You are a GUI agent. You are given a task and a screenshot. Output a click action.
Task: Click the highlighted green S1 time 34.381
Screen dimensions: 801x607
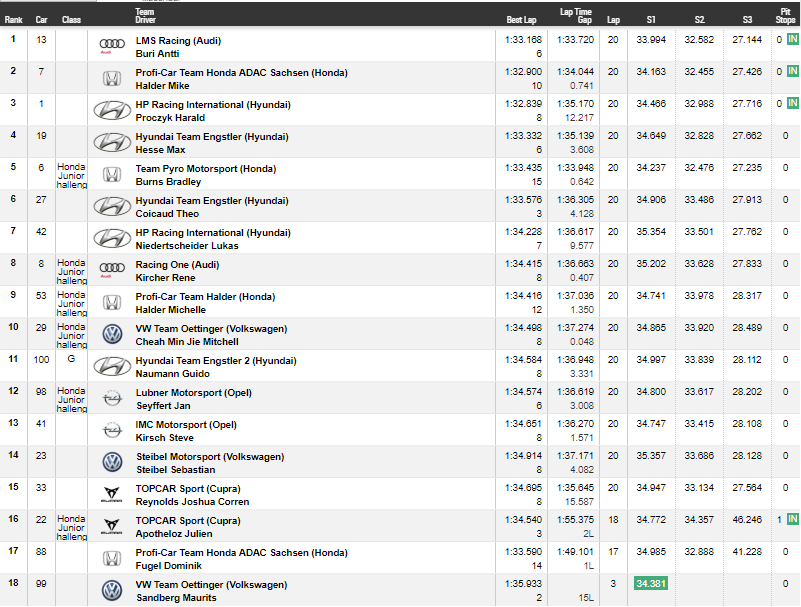[651, 583]
